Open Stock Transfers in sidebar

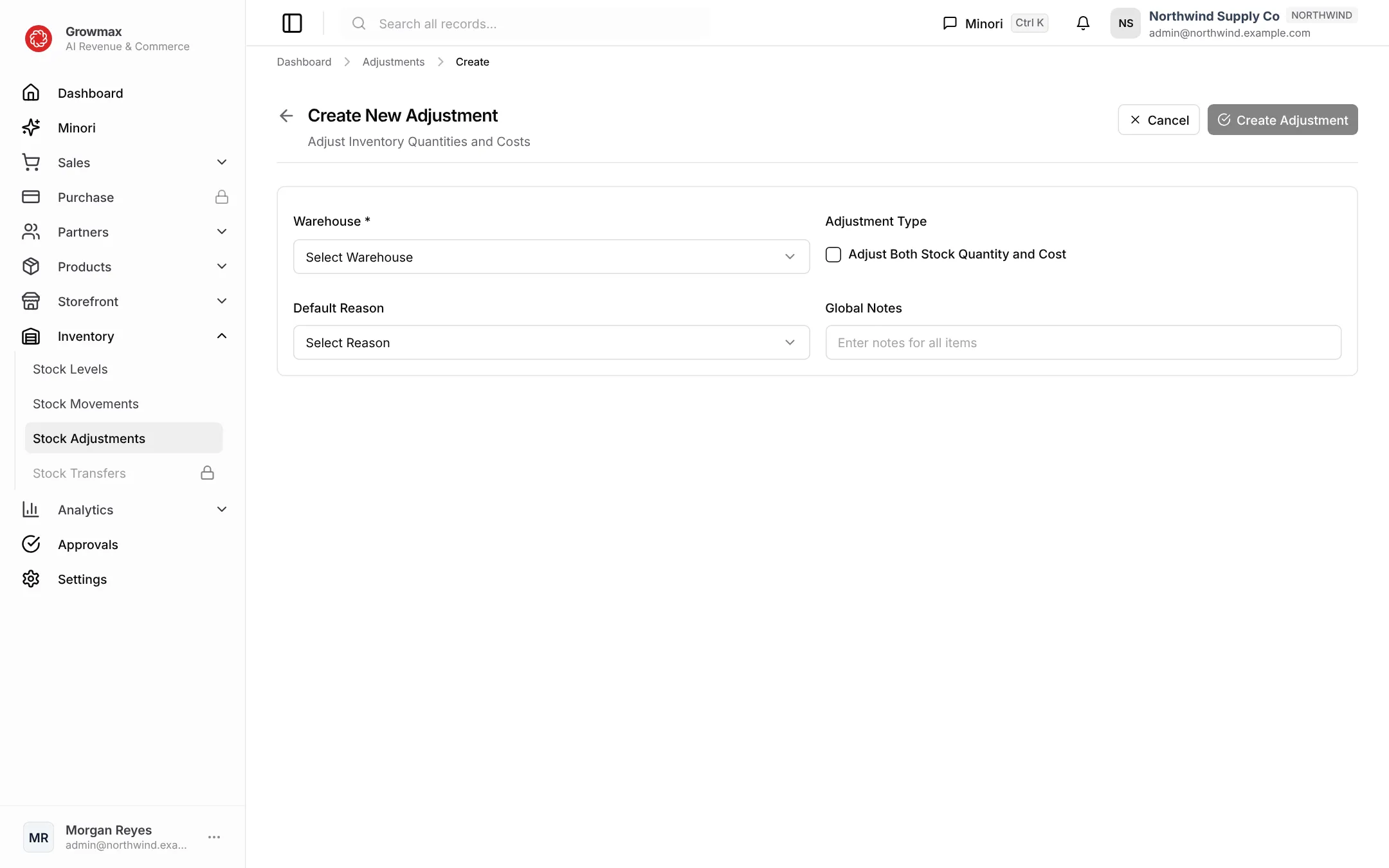coord(123,473)
